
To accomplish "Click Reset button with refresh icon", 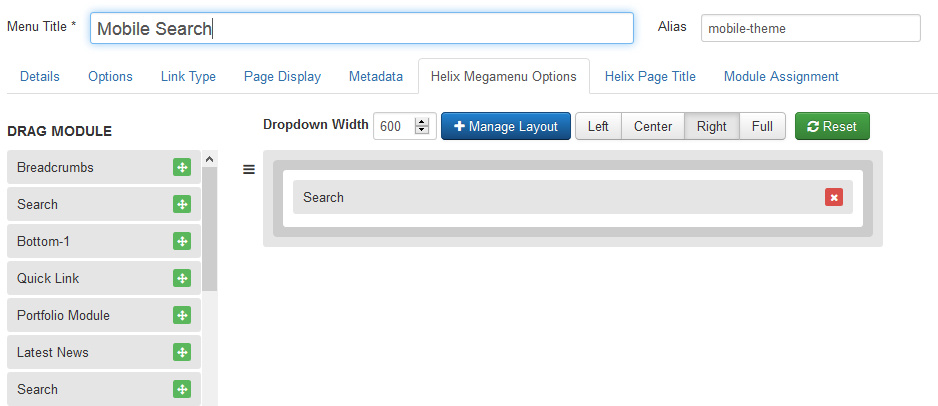I will pos(832,127).
